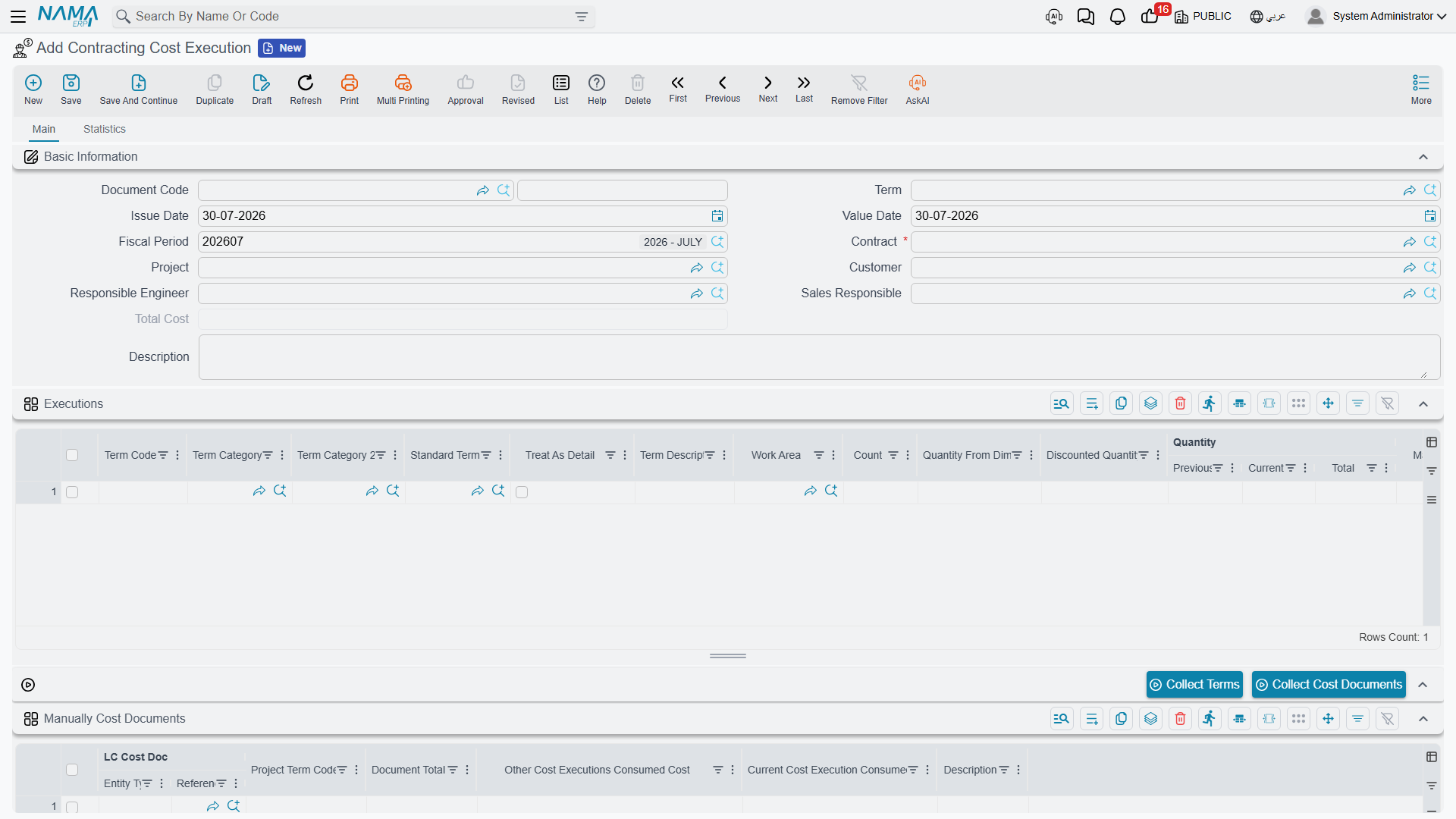Click the Revised icon
1456x819 pixels.
point(518,89)
